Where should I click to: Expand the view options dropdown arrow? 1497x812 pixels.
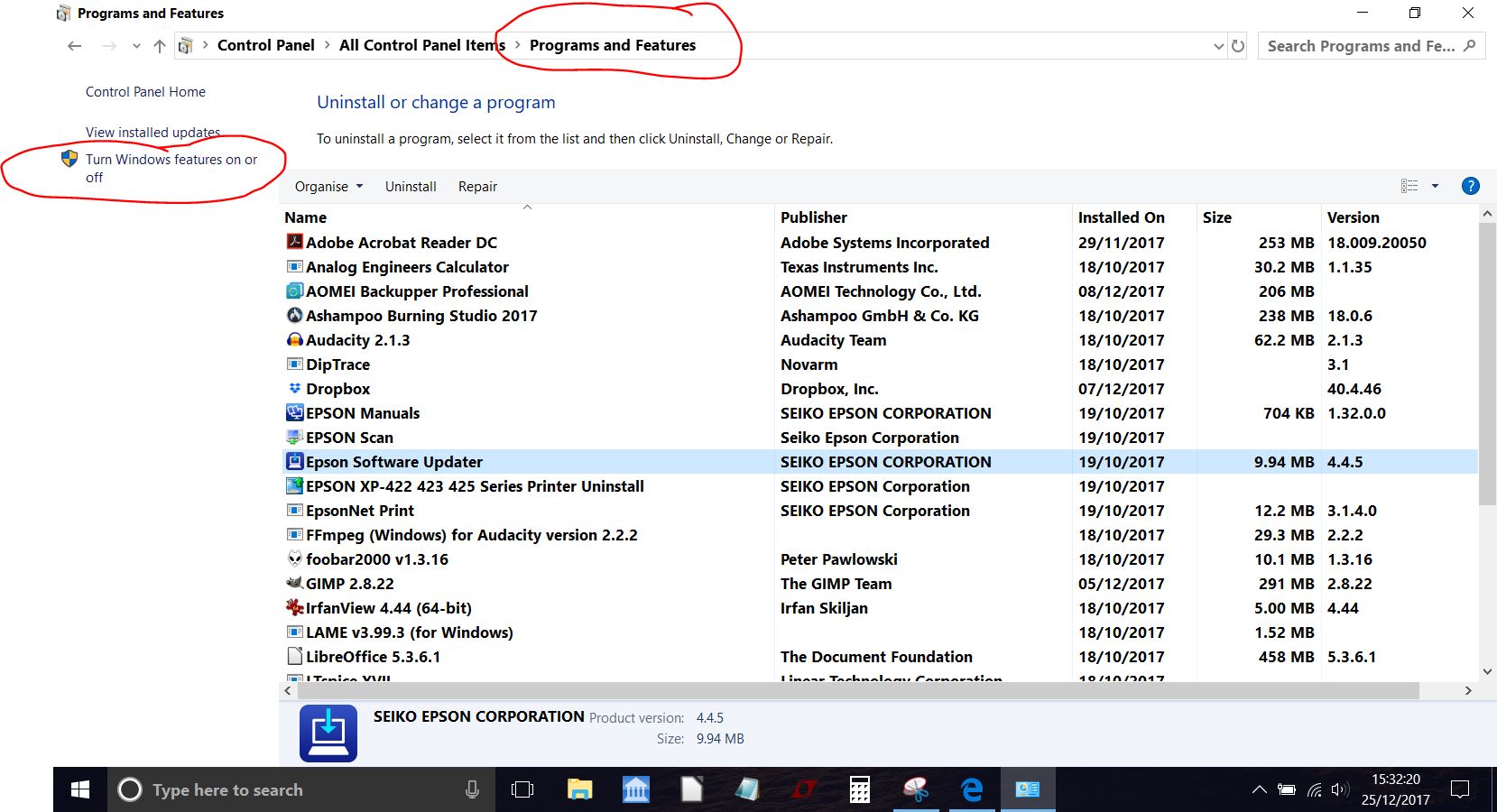click(1435, 186)
